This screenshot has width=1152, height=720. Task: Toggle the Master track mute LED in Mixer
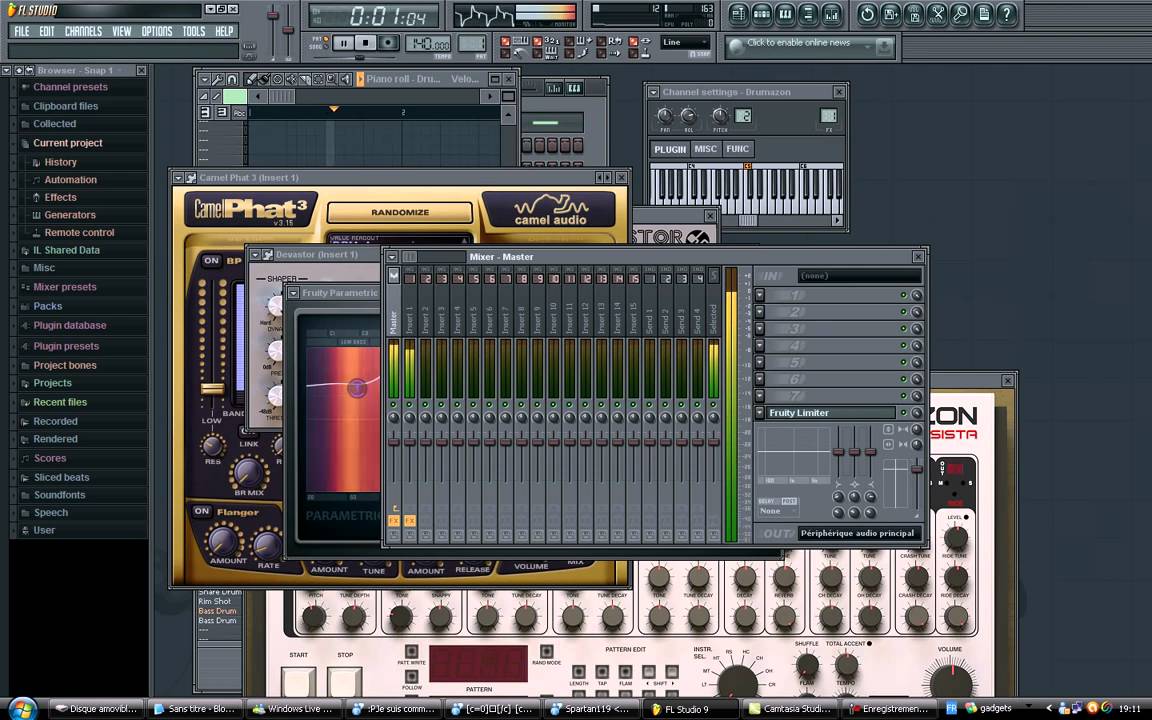(394, 405)
